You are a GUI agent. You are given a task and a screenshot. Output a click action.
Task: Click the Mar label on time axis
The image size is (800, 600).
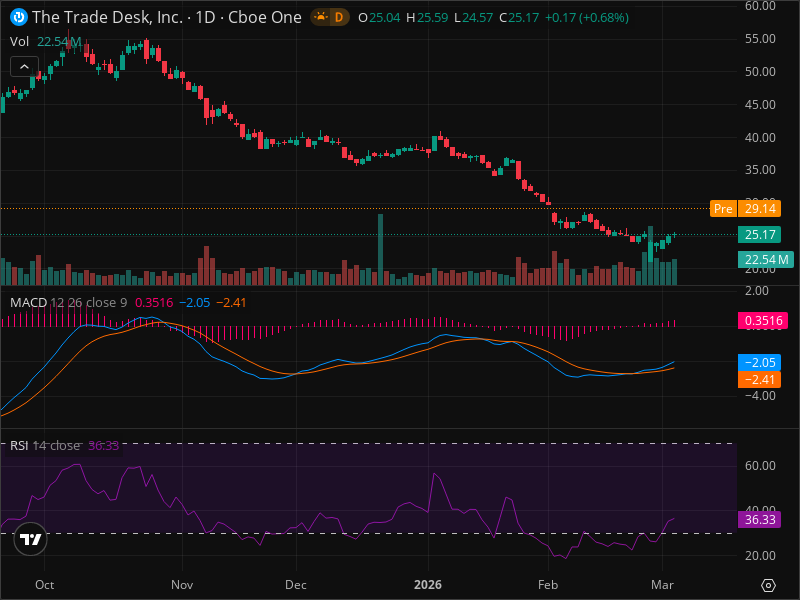[662, 585]
